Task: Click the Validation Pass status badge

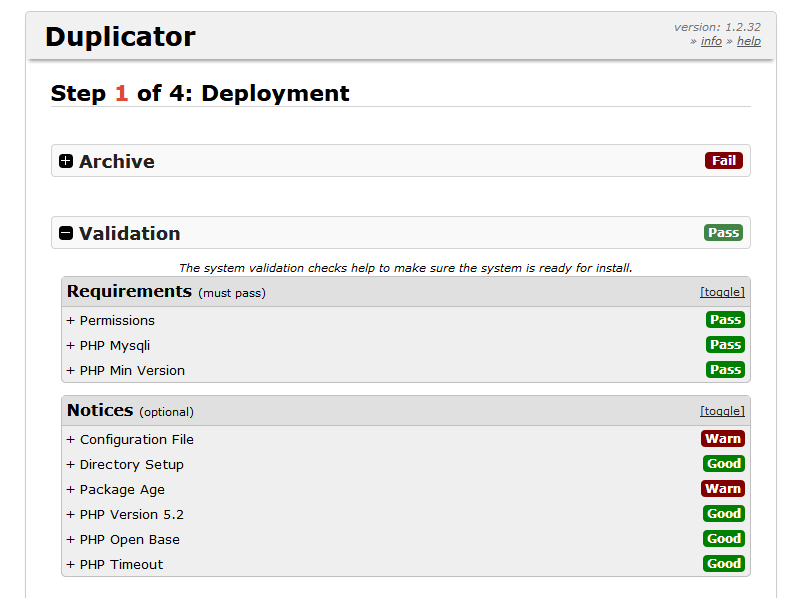Action: tap(723, 232)
